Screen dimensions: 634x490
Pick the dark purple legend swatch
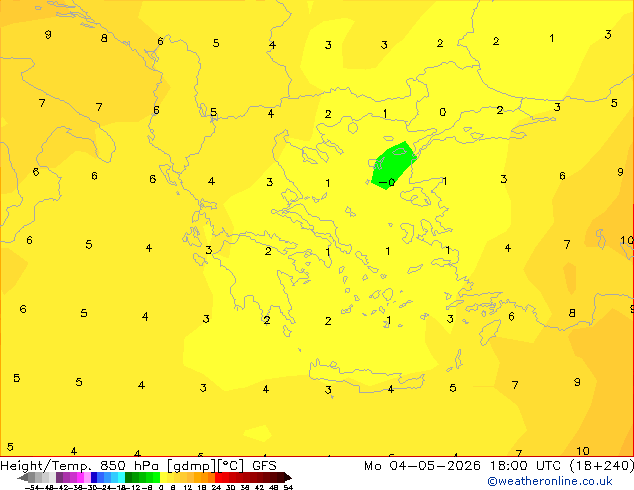[59, 477]
